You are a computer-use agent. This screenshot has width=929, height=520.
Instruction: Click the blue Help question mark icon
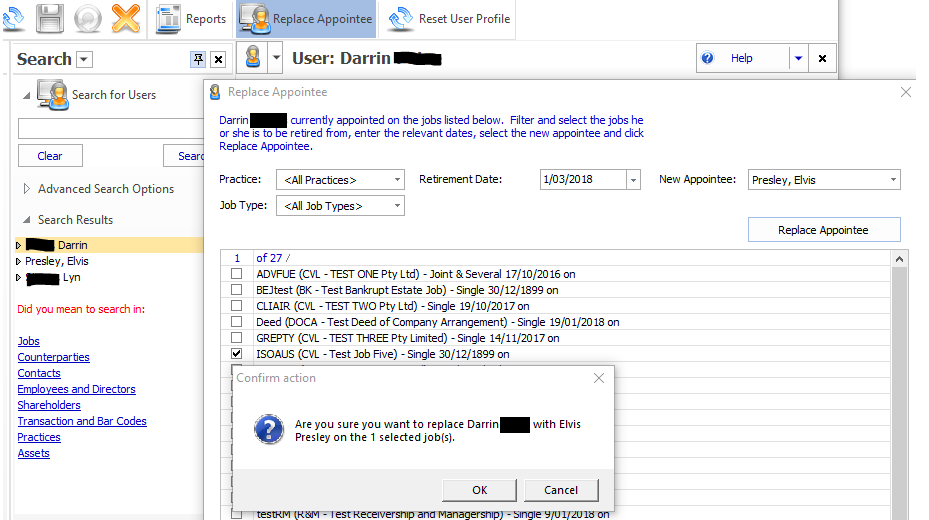tap(708, 58)
